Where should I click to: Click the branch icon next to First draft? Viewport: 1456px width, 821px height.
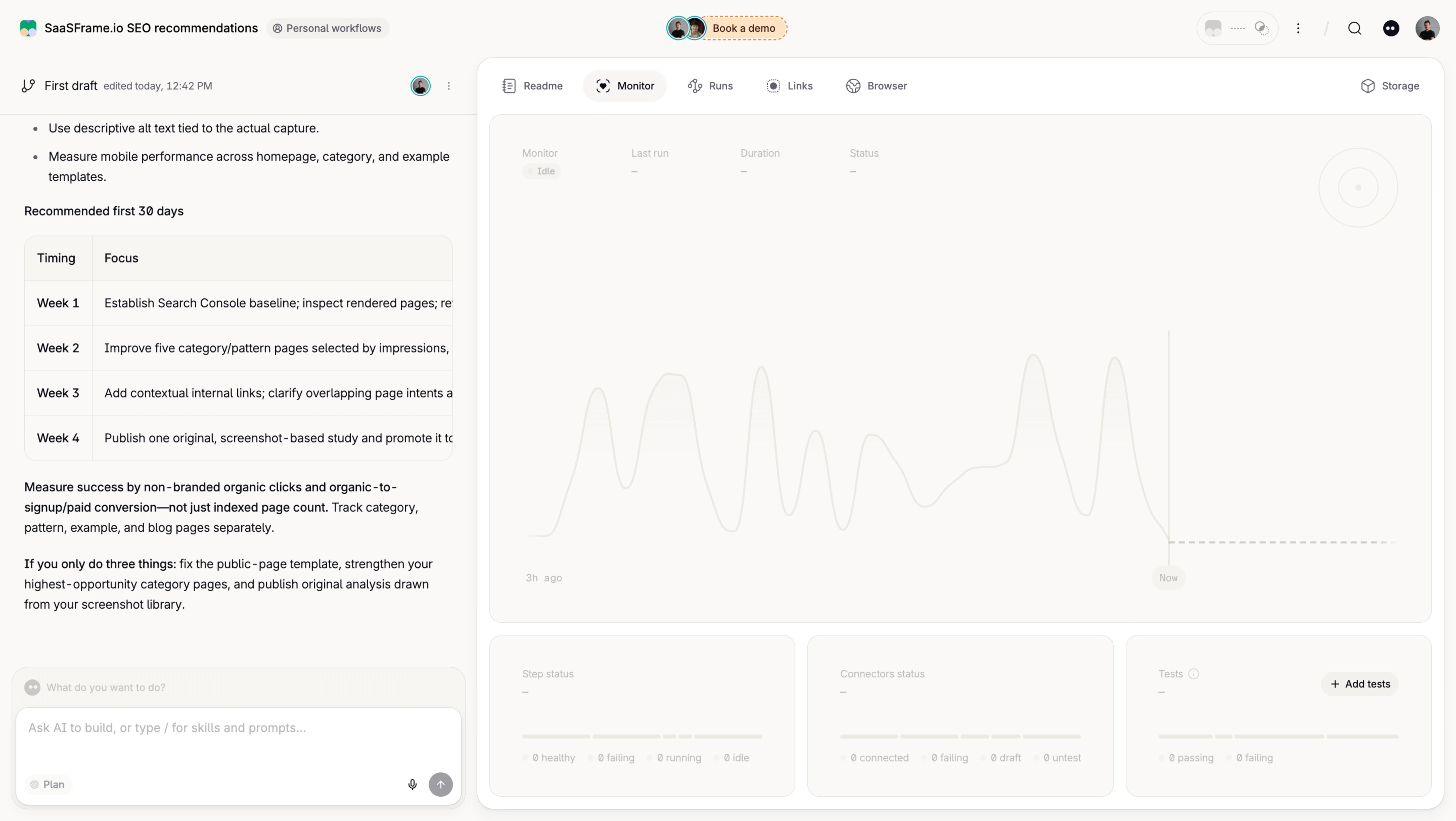coord(28,86)
